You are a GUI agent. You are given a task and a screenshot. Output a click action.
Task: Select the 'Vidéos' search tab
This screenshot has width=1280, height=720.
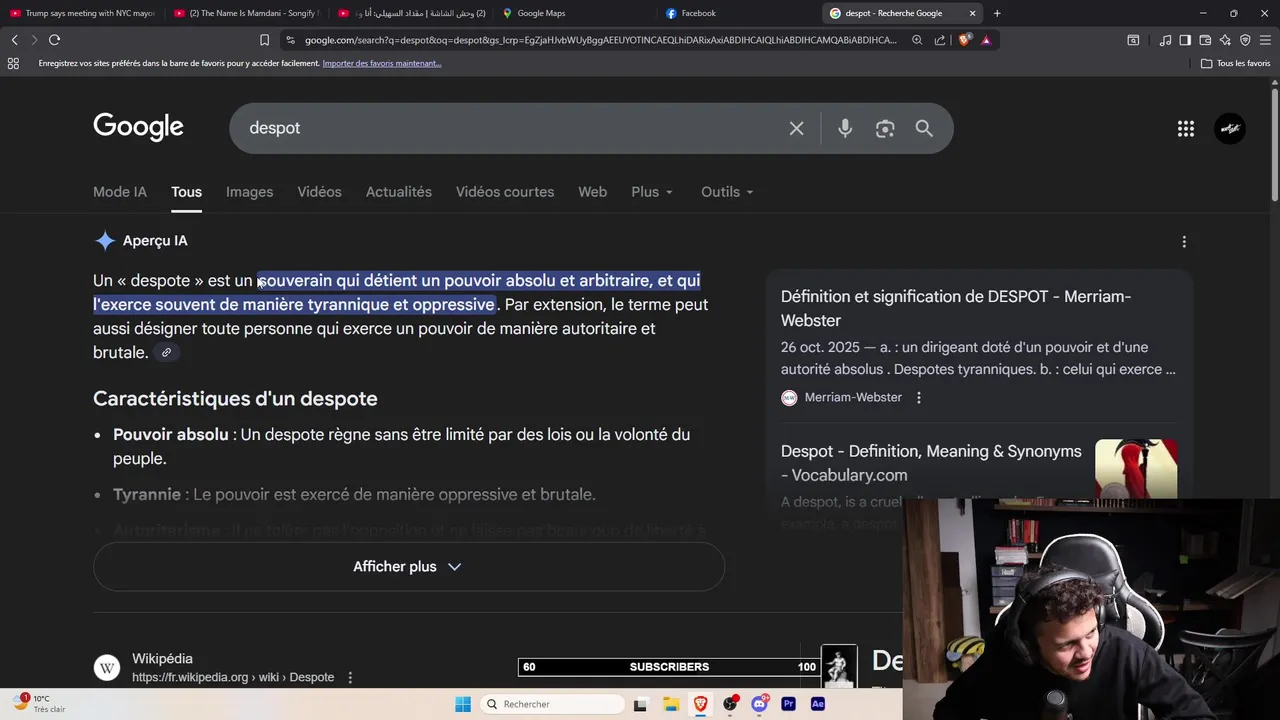[x=319, y=192]
